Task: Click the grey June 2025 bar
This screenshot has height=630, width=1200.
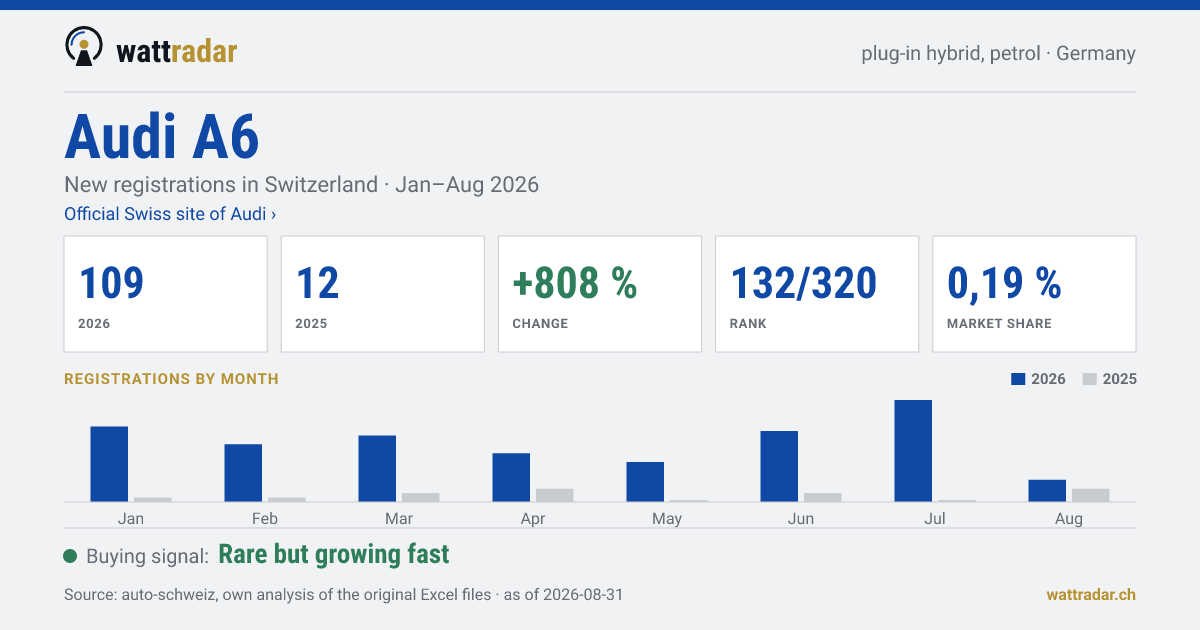Action: (823, 497)
